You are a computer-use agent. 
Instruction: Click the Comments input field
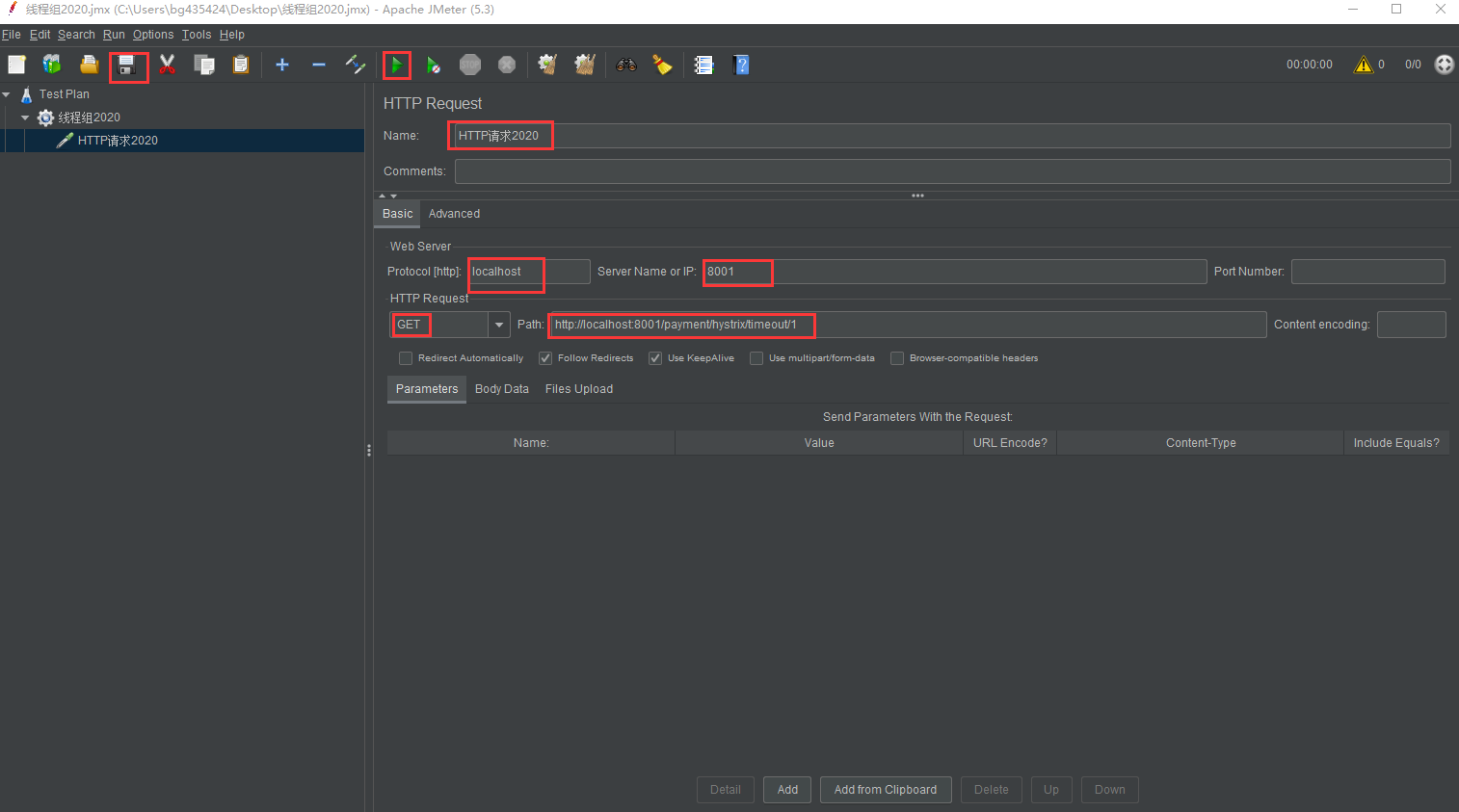tap(952, 171)
